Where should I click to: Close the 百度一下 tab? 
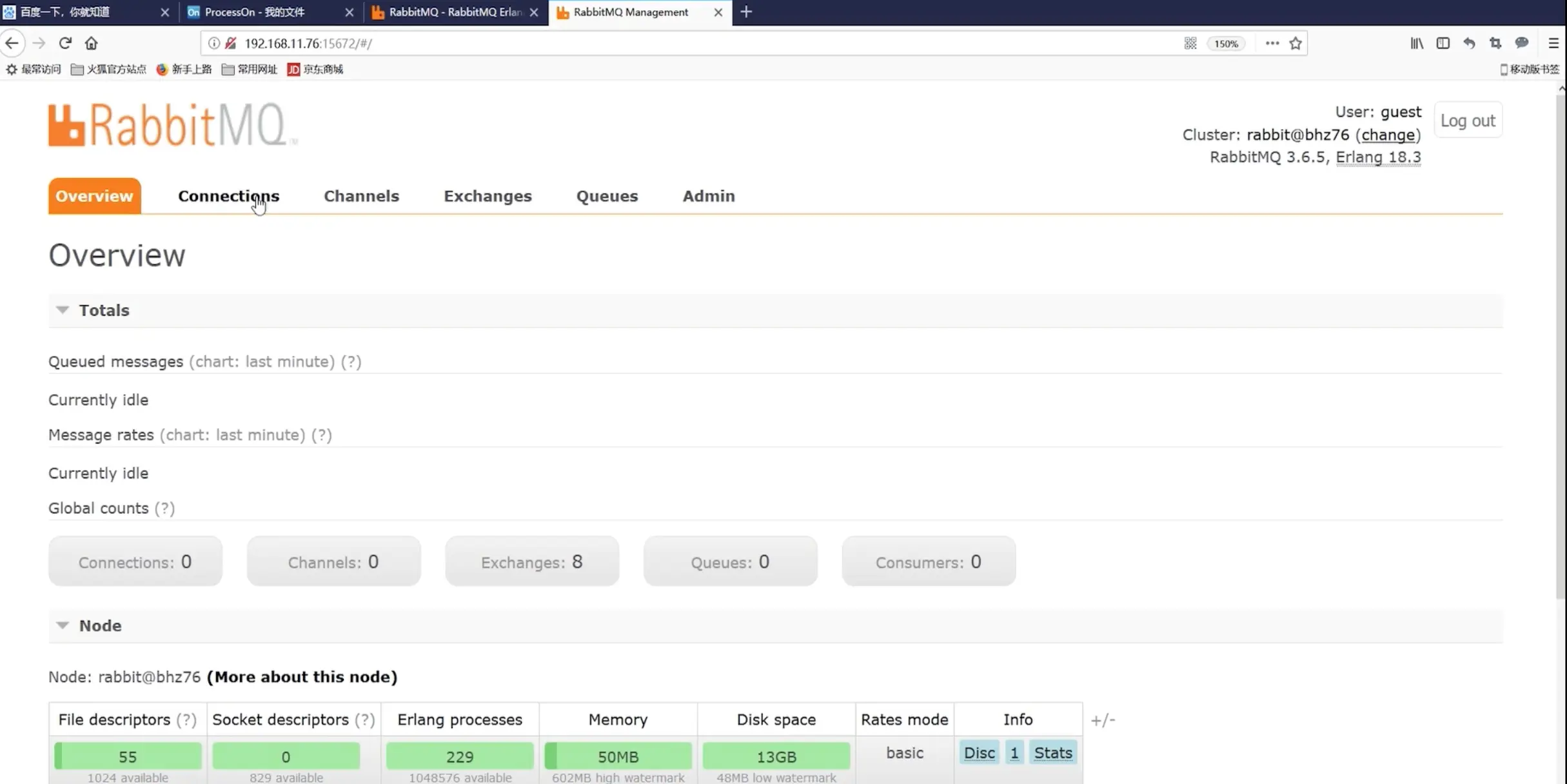click(164, 12)
